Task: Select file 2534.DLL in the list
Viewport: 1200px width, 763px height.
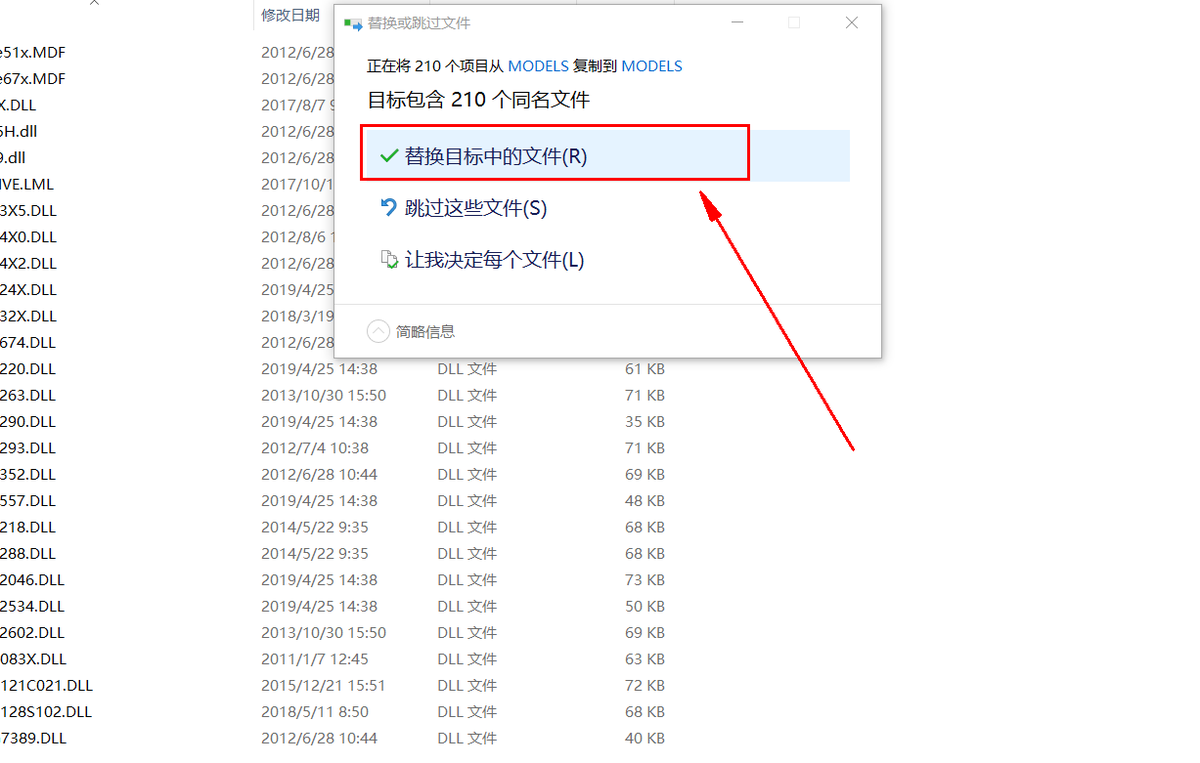Action: pos(32,606)
